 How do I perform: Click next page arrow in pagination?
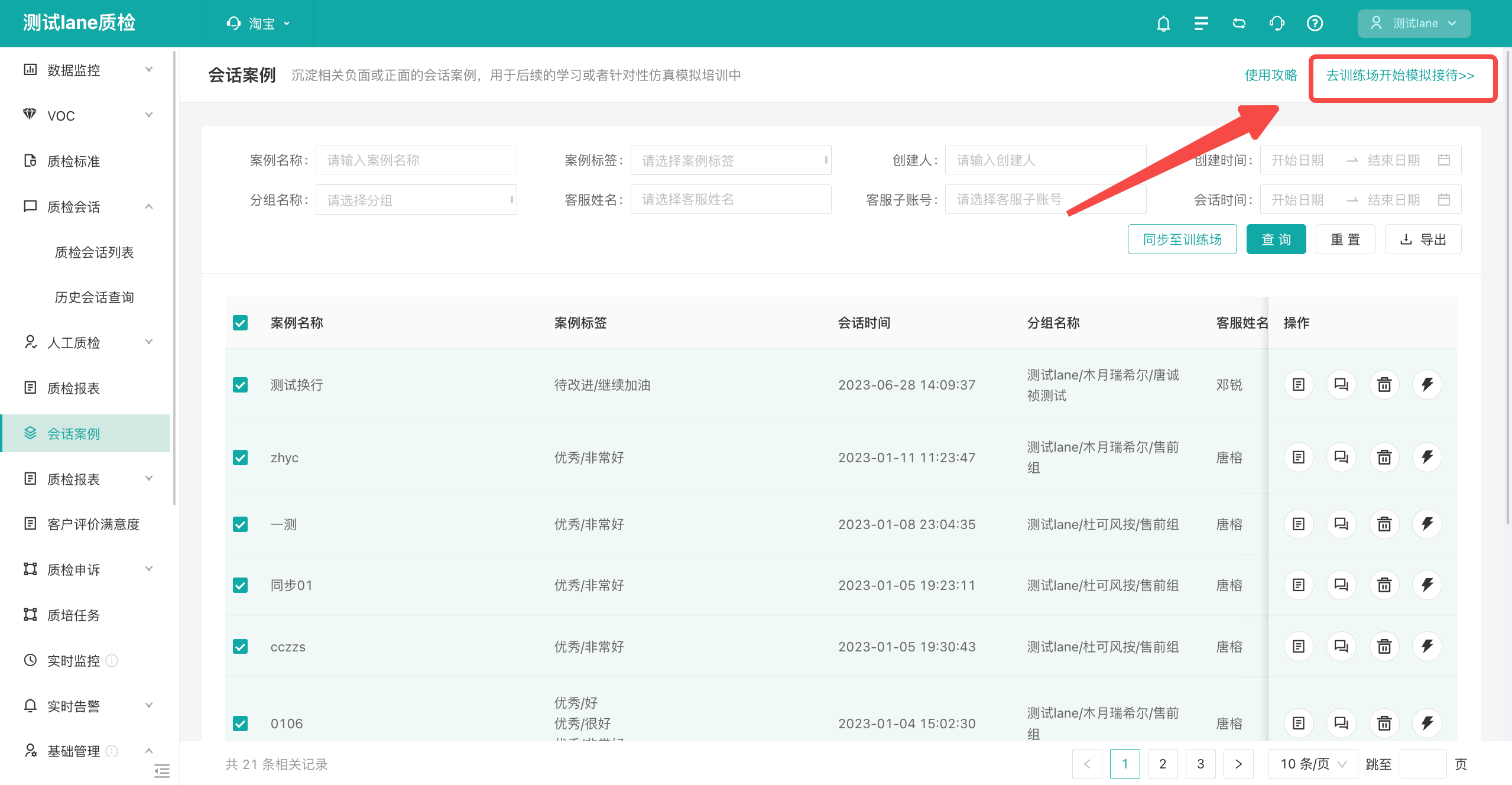point(1238,764)
